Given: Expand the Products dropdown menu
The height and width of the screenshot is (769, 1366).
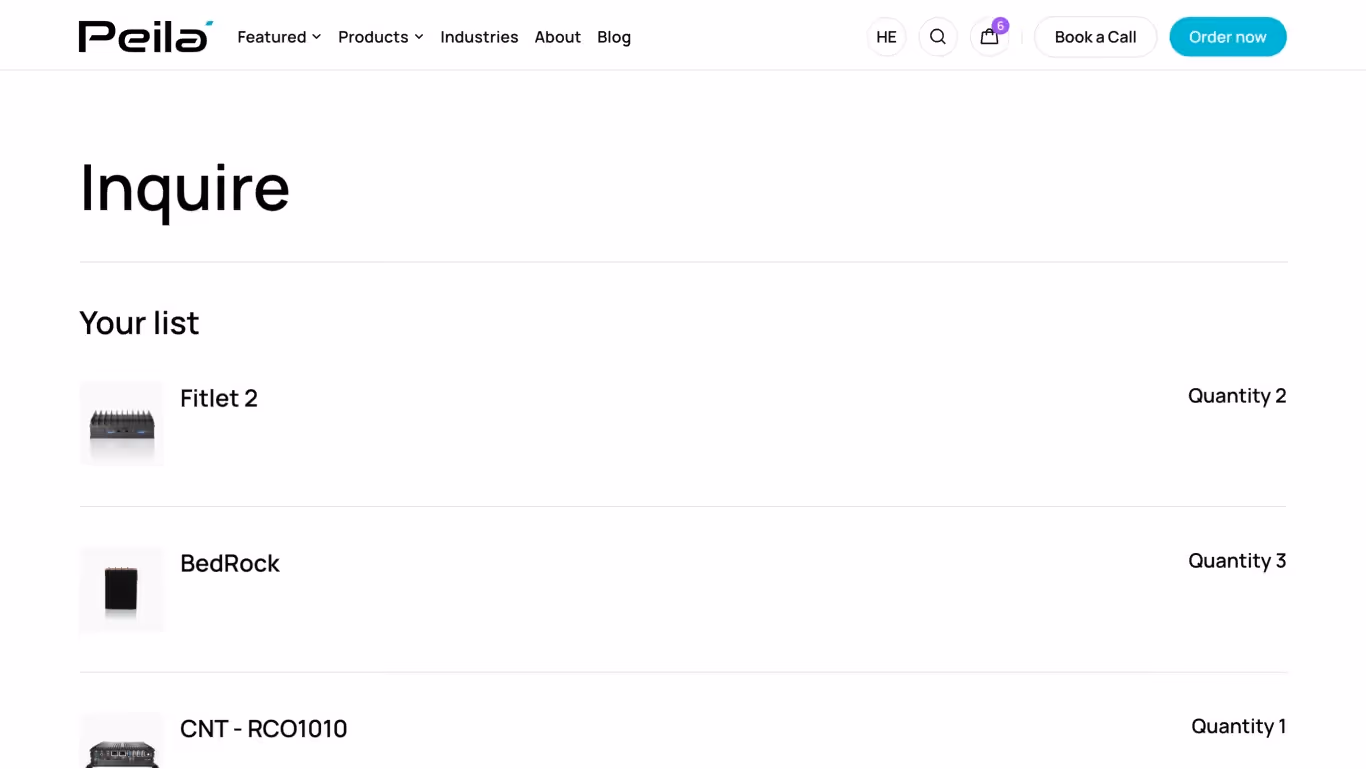Looking at the screenshot, I should click(381, 37).
